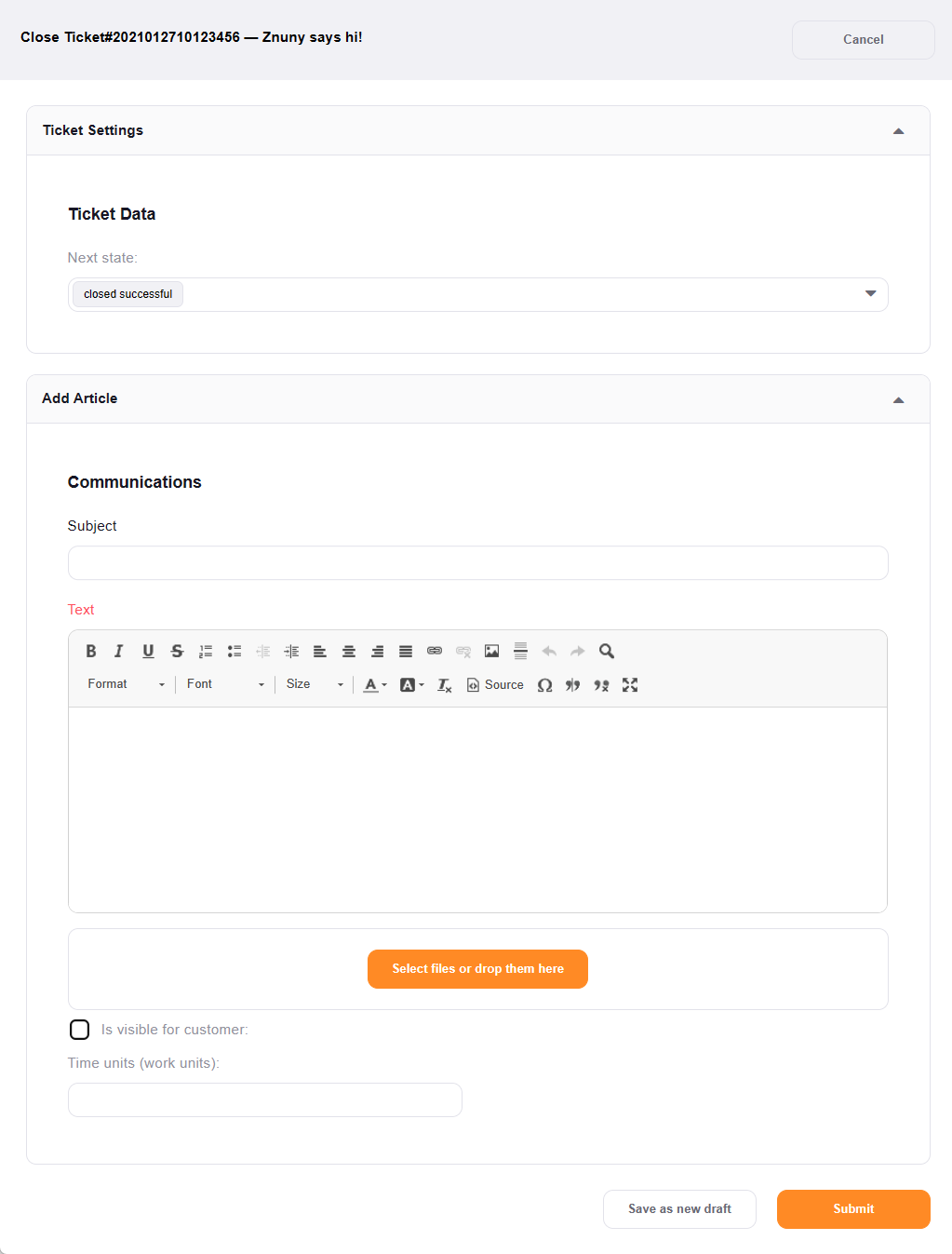Collapse the Ticket Settings section

click(x=898, y=131)
